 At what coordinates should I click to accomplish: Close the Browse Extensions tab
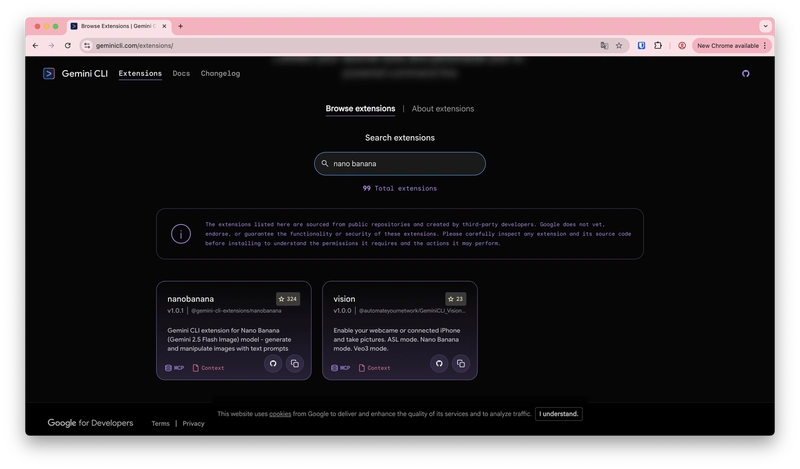tap(164, 26)
